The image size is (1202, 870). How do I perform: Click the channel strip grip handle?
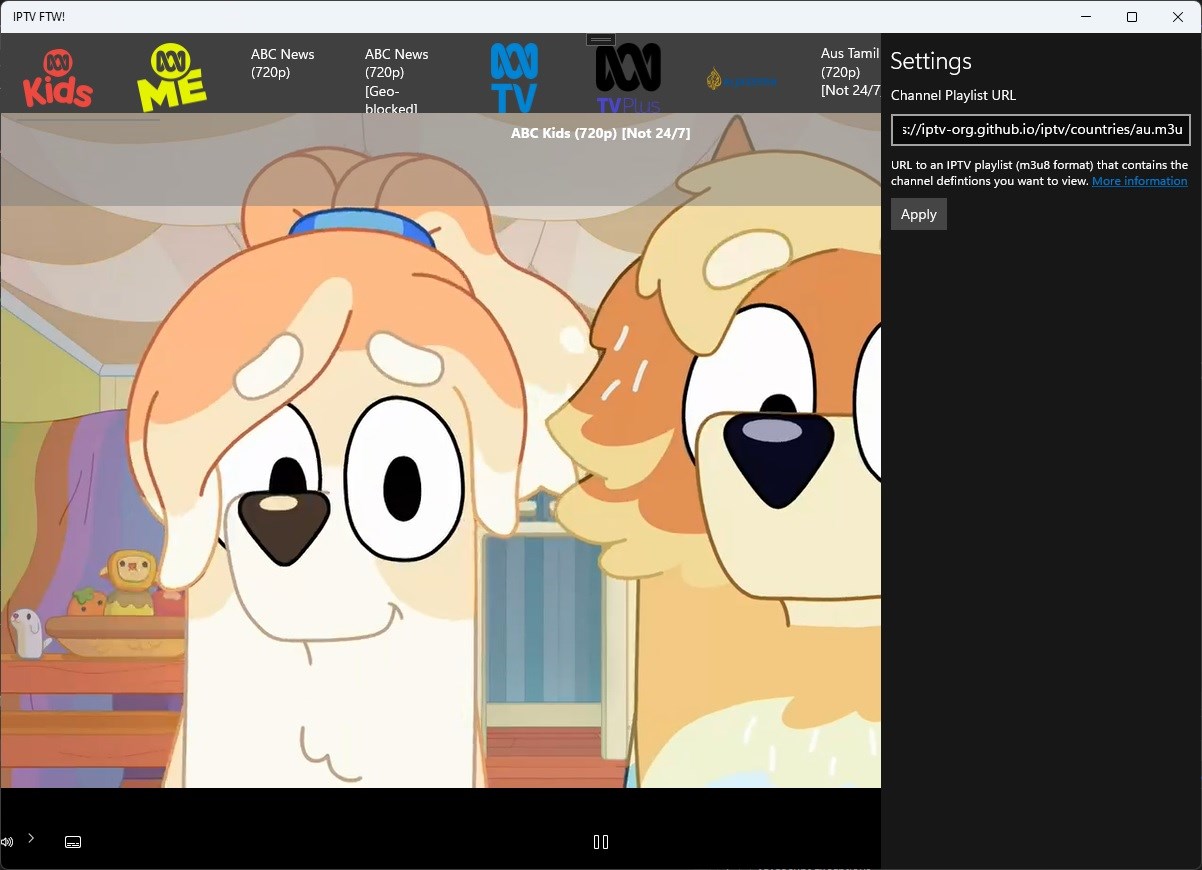[x=601, y=40]
